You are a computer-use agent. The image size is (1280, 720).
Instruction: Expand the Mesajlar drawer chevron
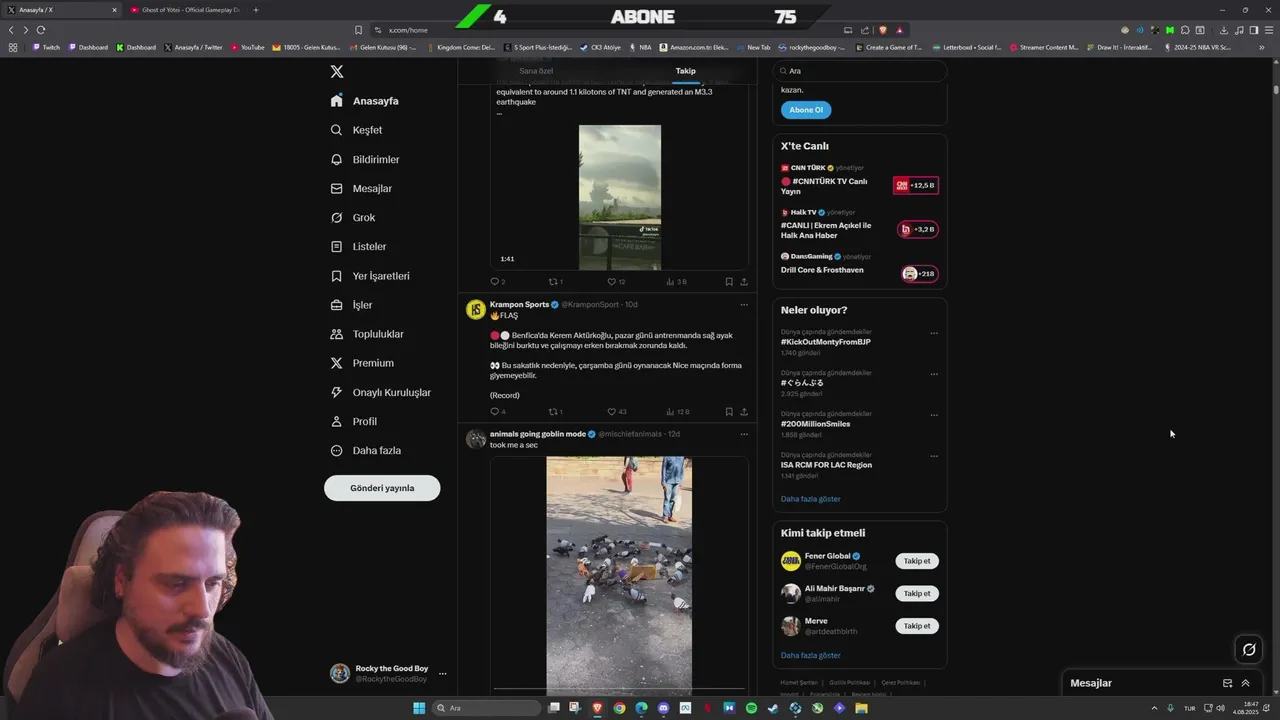1246,683
